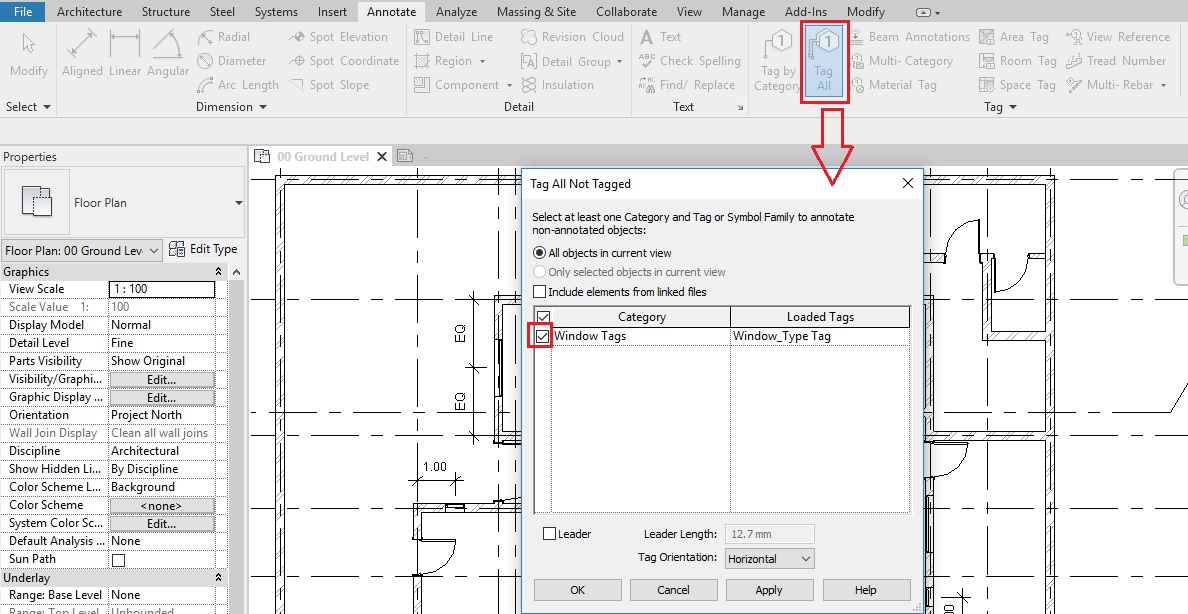The width and height of the screenshot is (1188, 614).
Task: Choose the Aligned dimension tool
Action: coord(82,54)
